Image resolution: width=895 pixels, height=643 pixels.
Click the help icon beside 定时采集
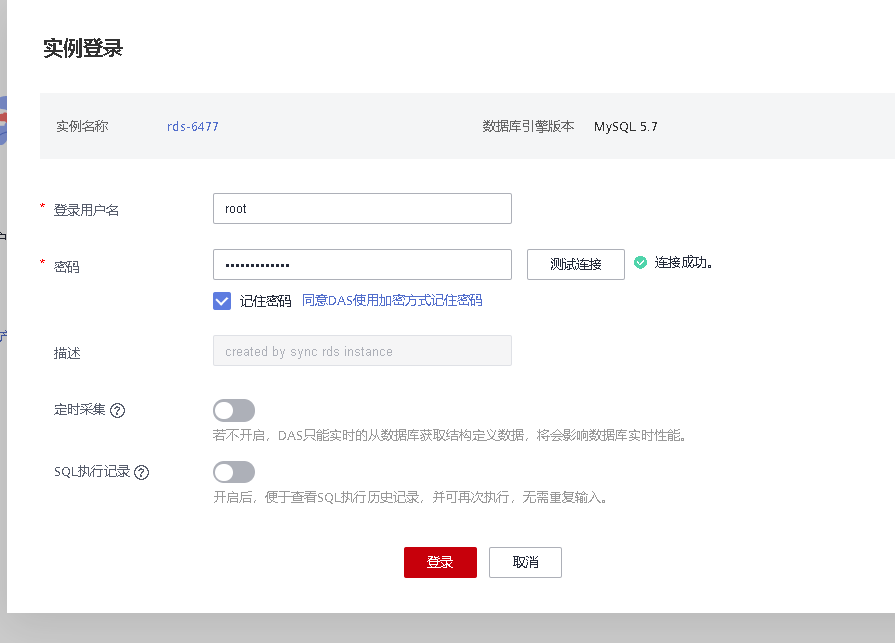(x=118, y=410)
